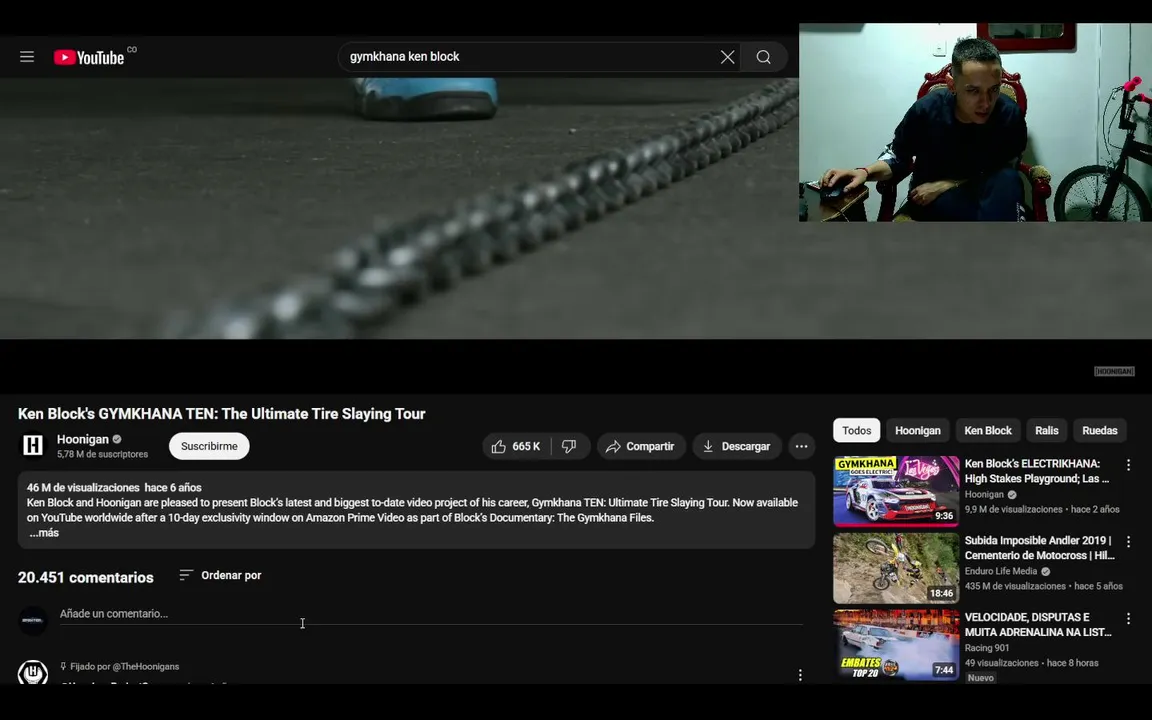Click 46 M de visualizaciones text
Viewport: 1152px width, 720px height.
coord(83,488)
